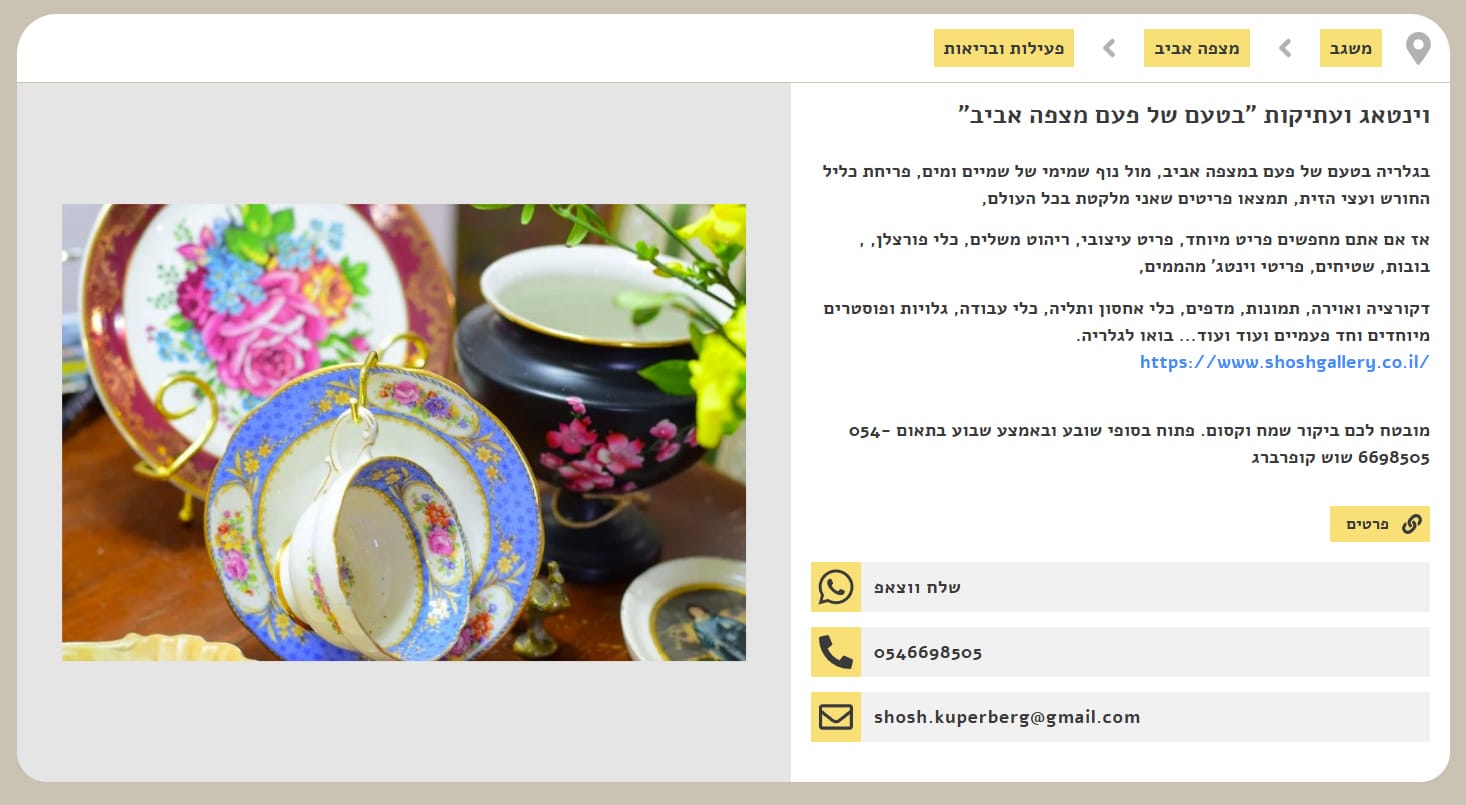
Task: Click chevron before פעילות ובריאות tag
Action: pos(1109,48)
